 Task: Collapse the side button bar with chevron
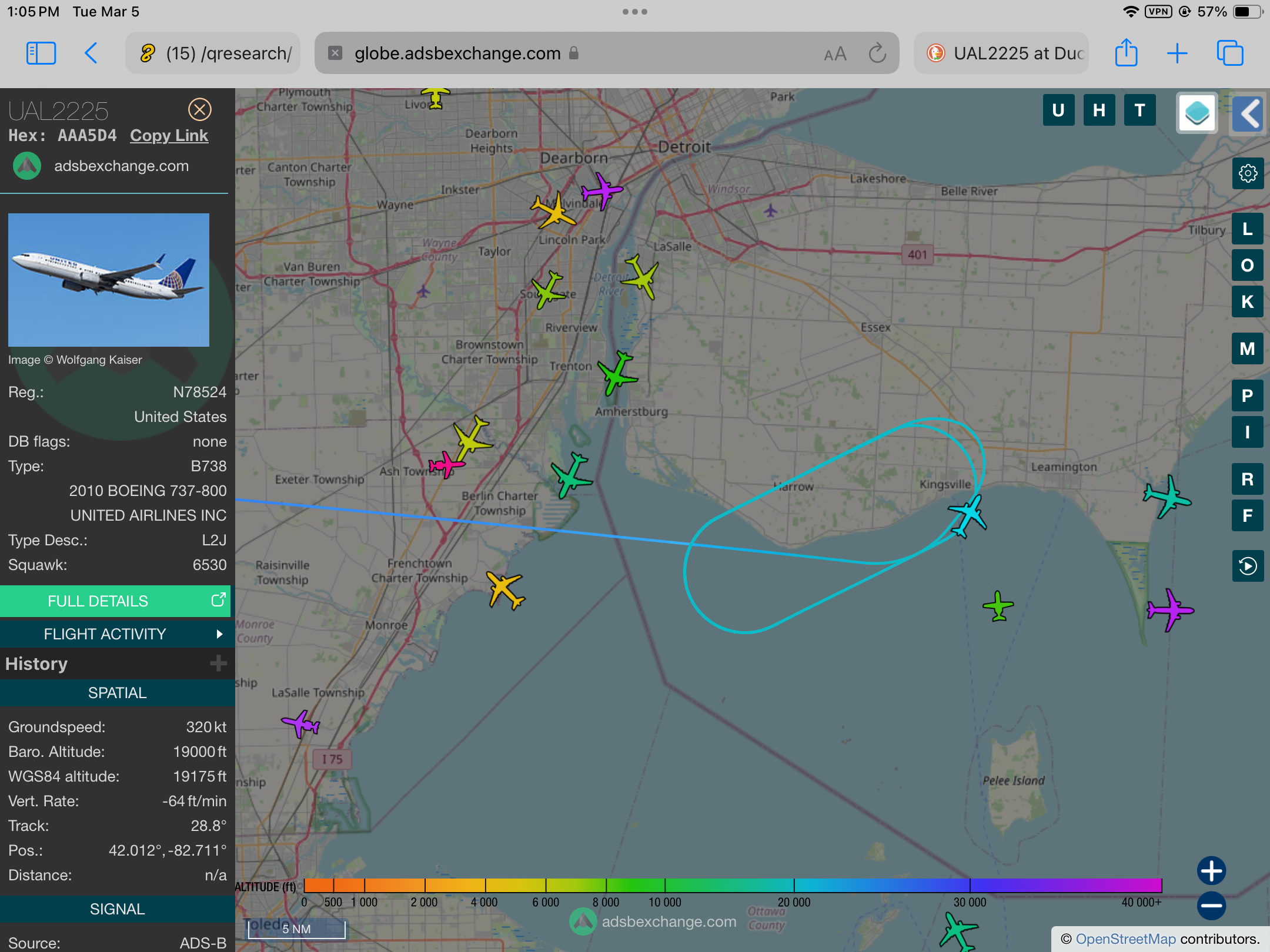pyautogui.click(x=1249, y=113)
